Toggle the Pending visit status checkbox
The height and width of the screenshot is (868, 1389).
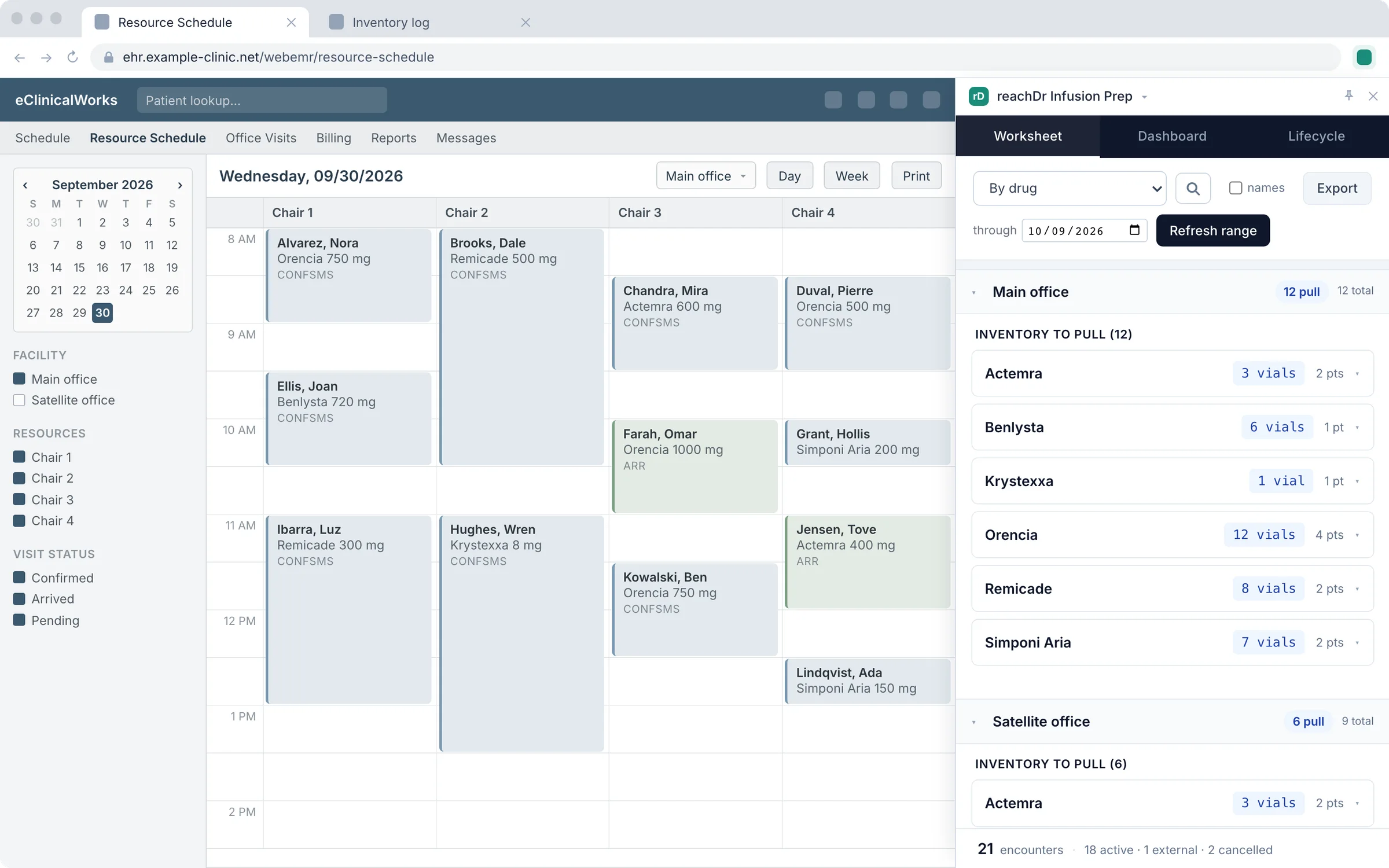(x=19, y=620)
